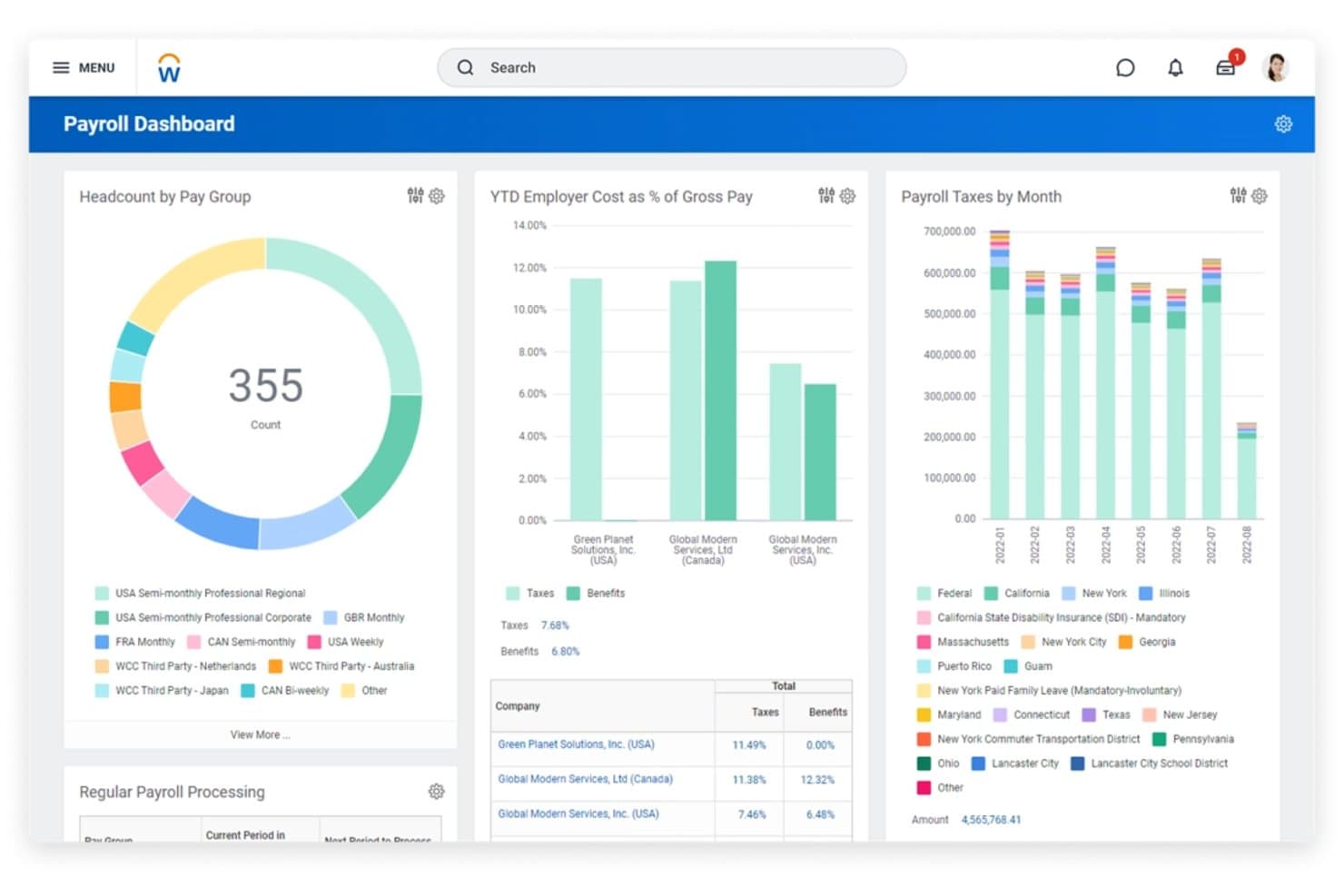Open the user profile avatar
The height and width of the screenshot is (896, 1344).
1276,68
